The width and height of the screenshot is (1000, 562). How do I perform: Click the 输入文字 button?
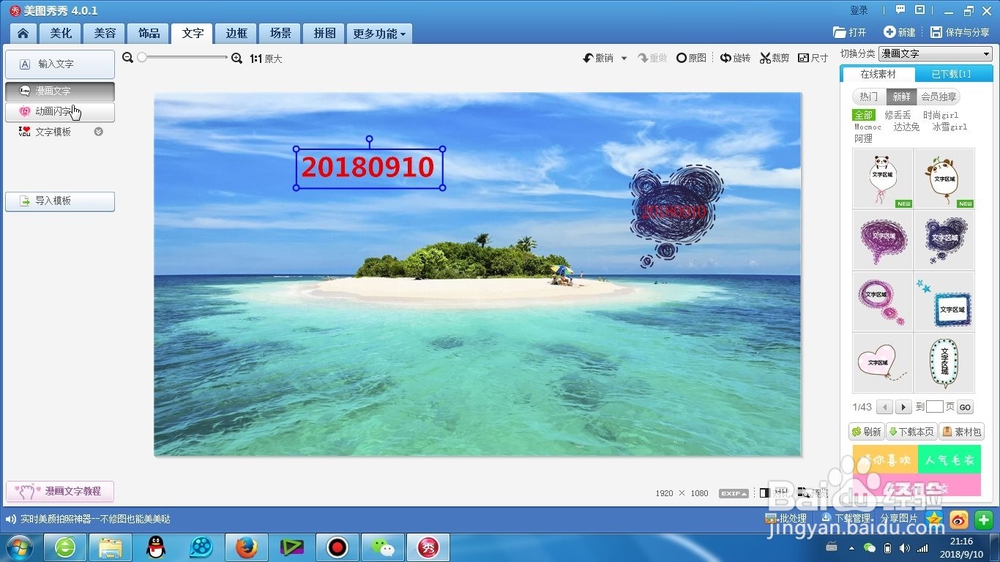click(x=60, y=64)
